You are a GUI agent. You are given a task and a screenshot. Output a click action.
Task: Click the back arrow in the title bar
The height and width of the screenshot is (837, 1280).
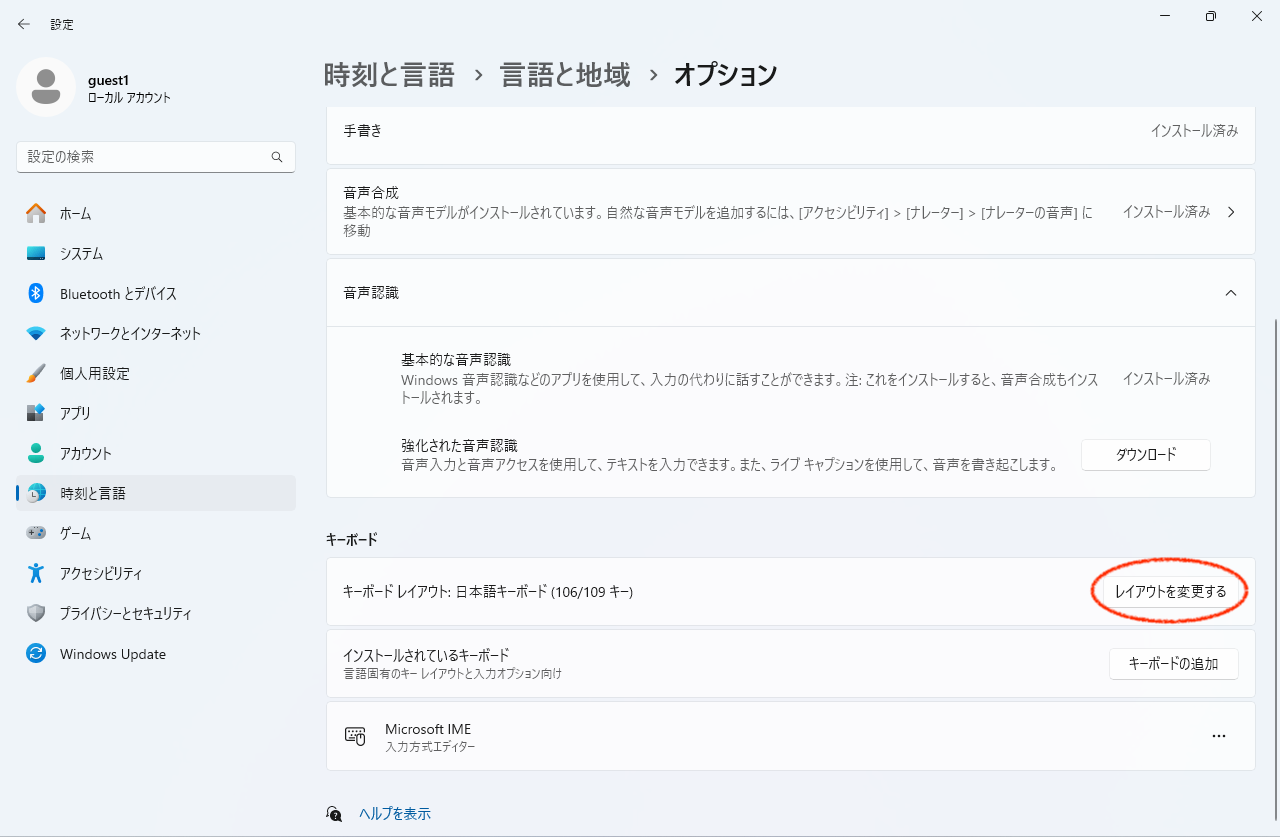24,24
